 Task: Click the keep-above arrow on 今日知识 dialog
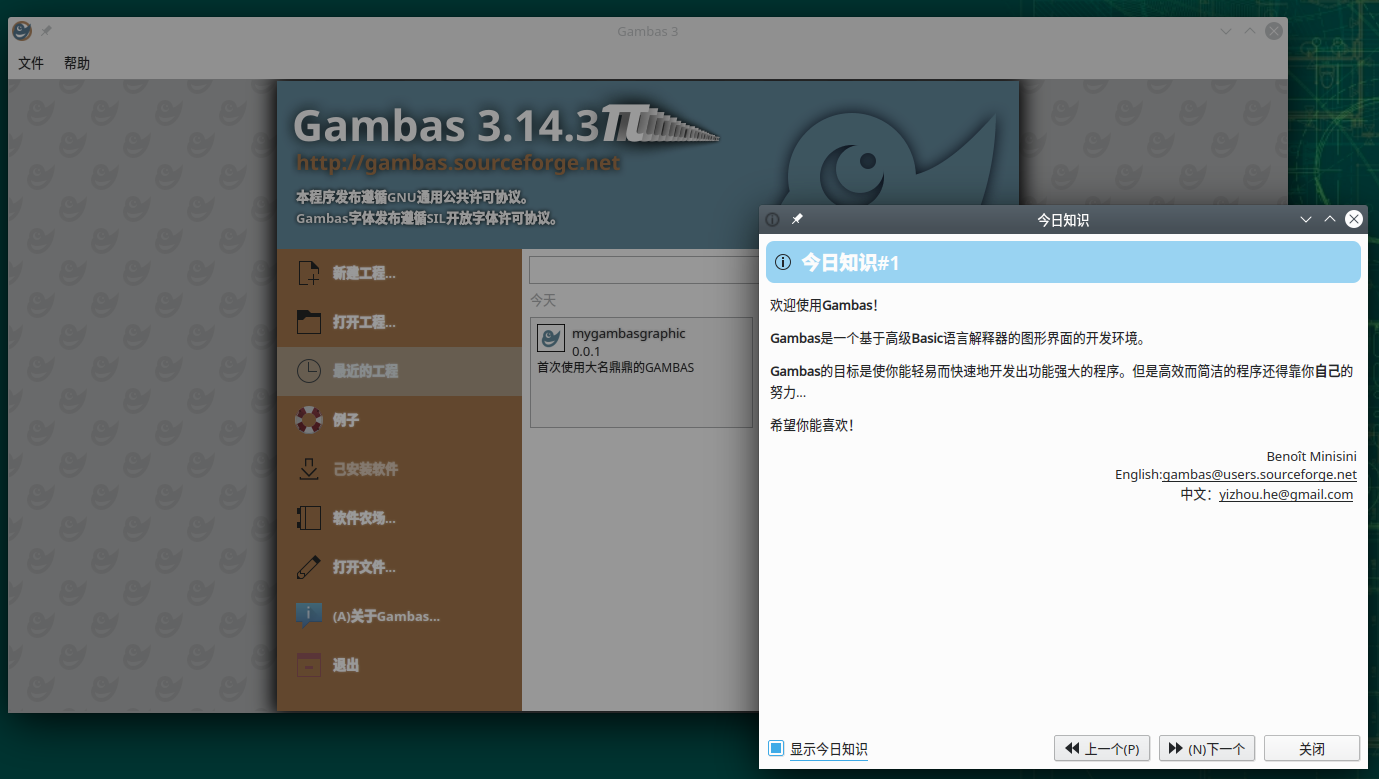1330,219
